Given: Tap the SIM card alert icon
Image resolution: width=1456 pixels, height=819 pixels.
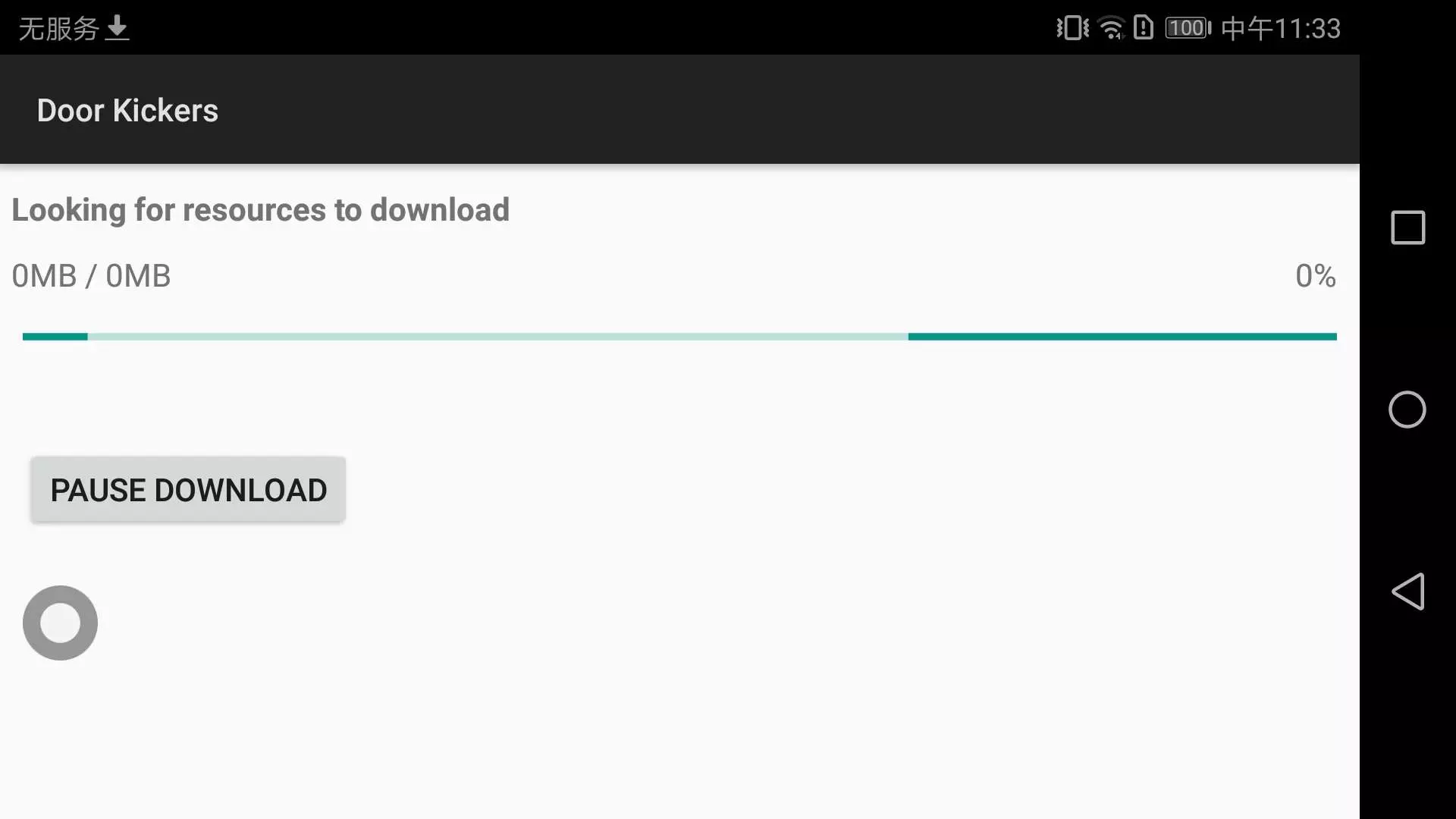Looking at the screenshot, I should pyautogui.click(x=1144, y=28).
